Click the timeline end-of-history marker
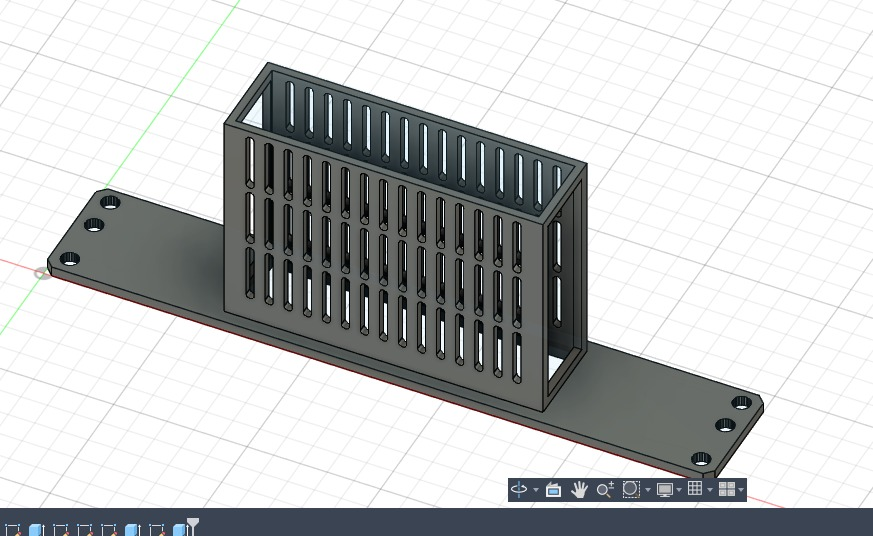The width and height of the screenshot is (873, 536). coord(193,525)
